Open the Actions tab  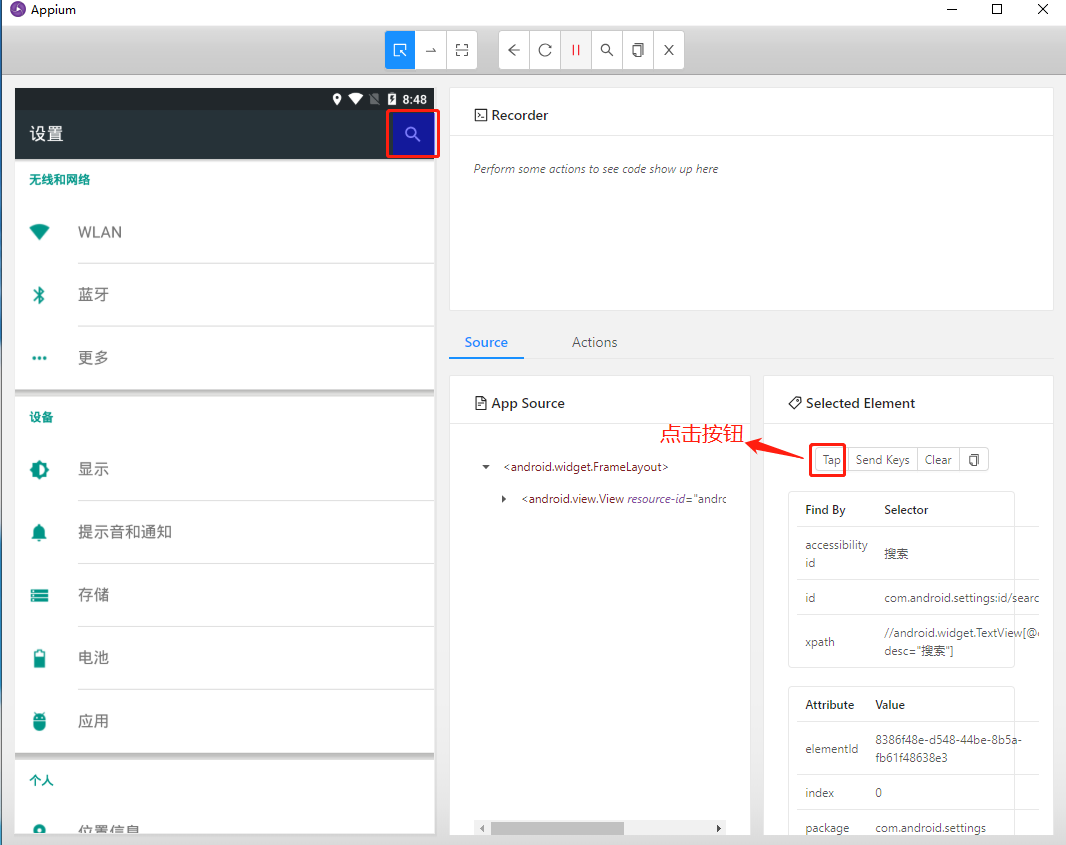(594, 342)
